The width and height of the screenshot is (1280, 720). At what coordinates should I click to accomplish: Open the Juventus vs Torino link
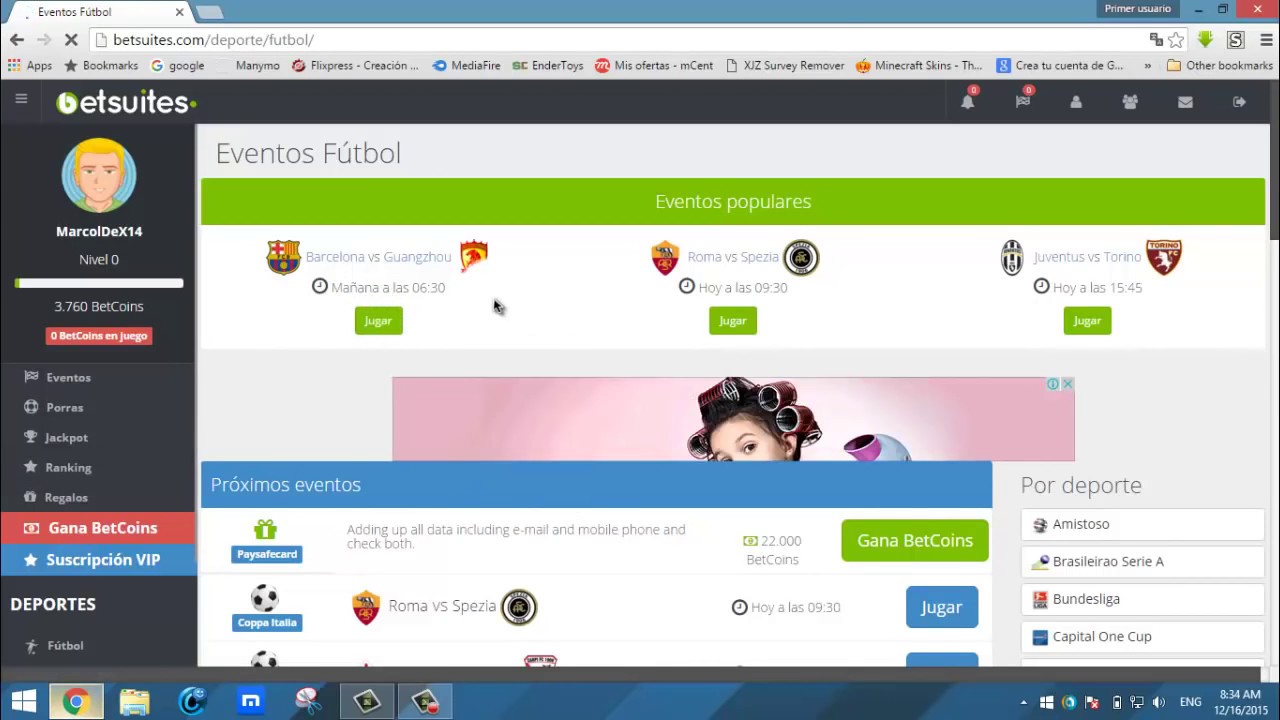[1087, 257]
